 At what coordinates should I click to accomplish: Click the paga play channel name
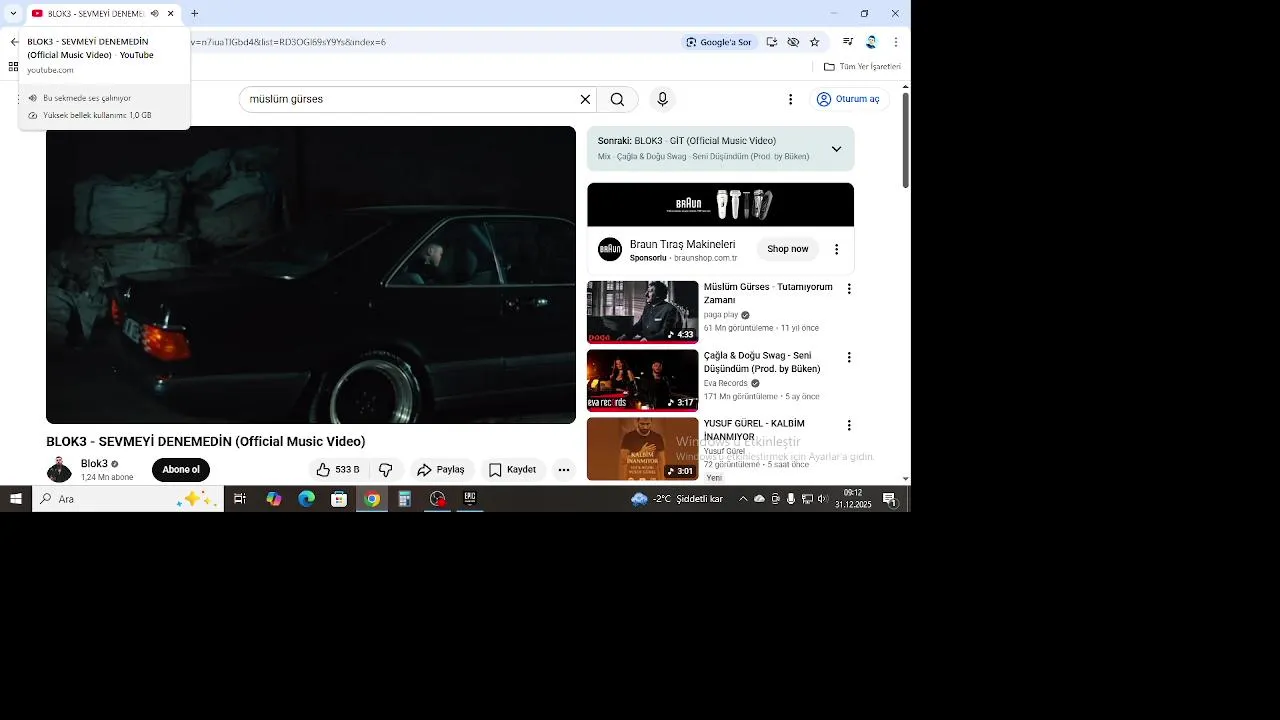point(721,315)
